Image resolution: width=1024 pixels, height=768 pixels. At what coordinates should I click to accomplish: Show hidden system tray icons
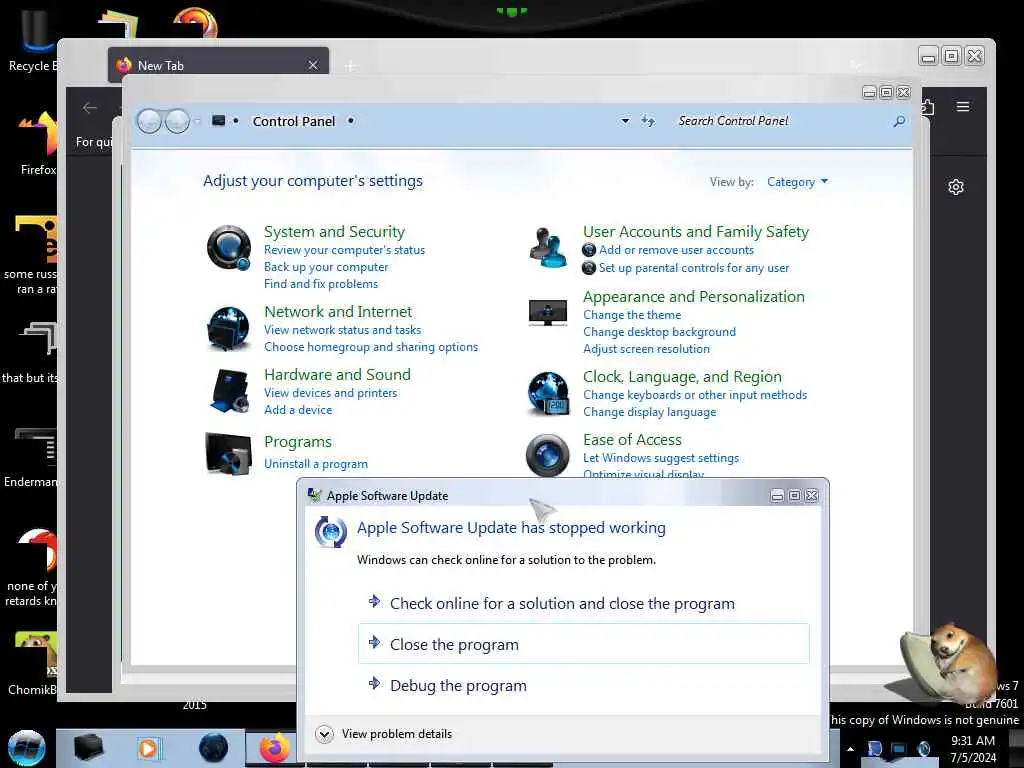point(850,749)
